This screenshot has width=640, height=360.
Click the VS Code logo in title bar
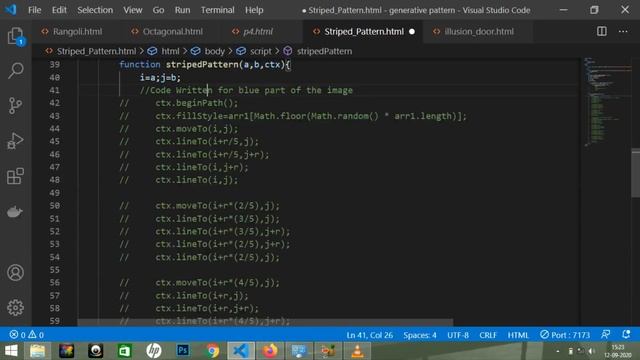11,10
